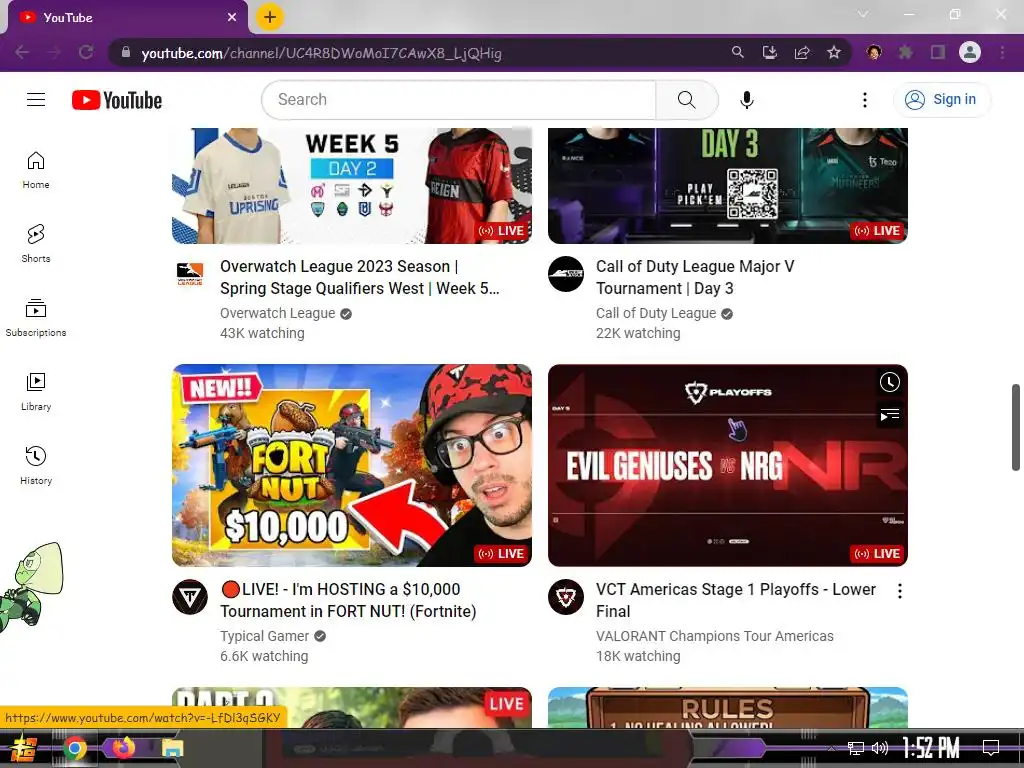Open the Start menu
1024x768 pixels.
coord(24,748)
